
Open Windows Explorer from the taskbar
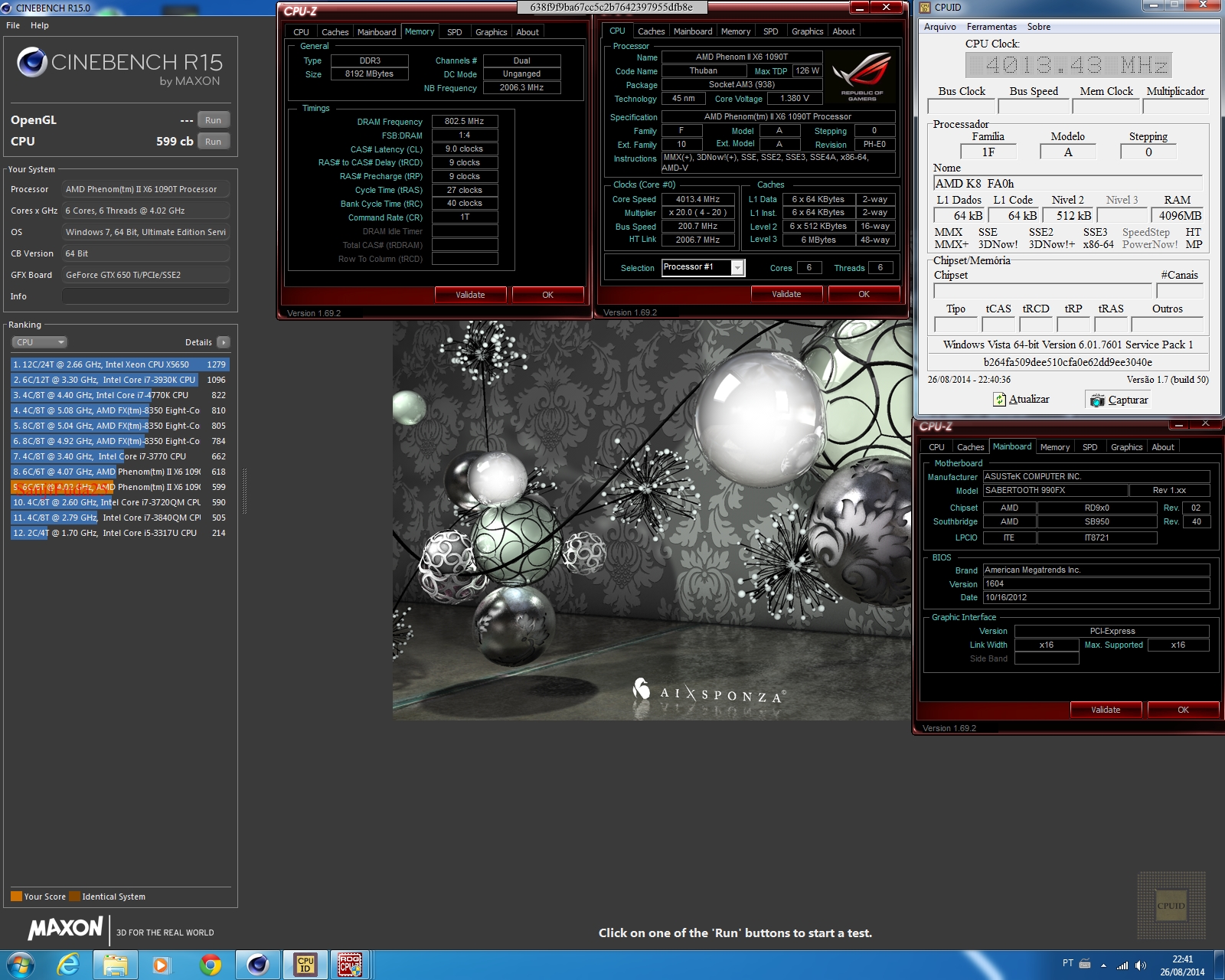[116, 965]
